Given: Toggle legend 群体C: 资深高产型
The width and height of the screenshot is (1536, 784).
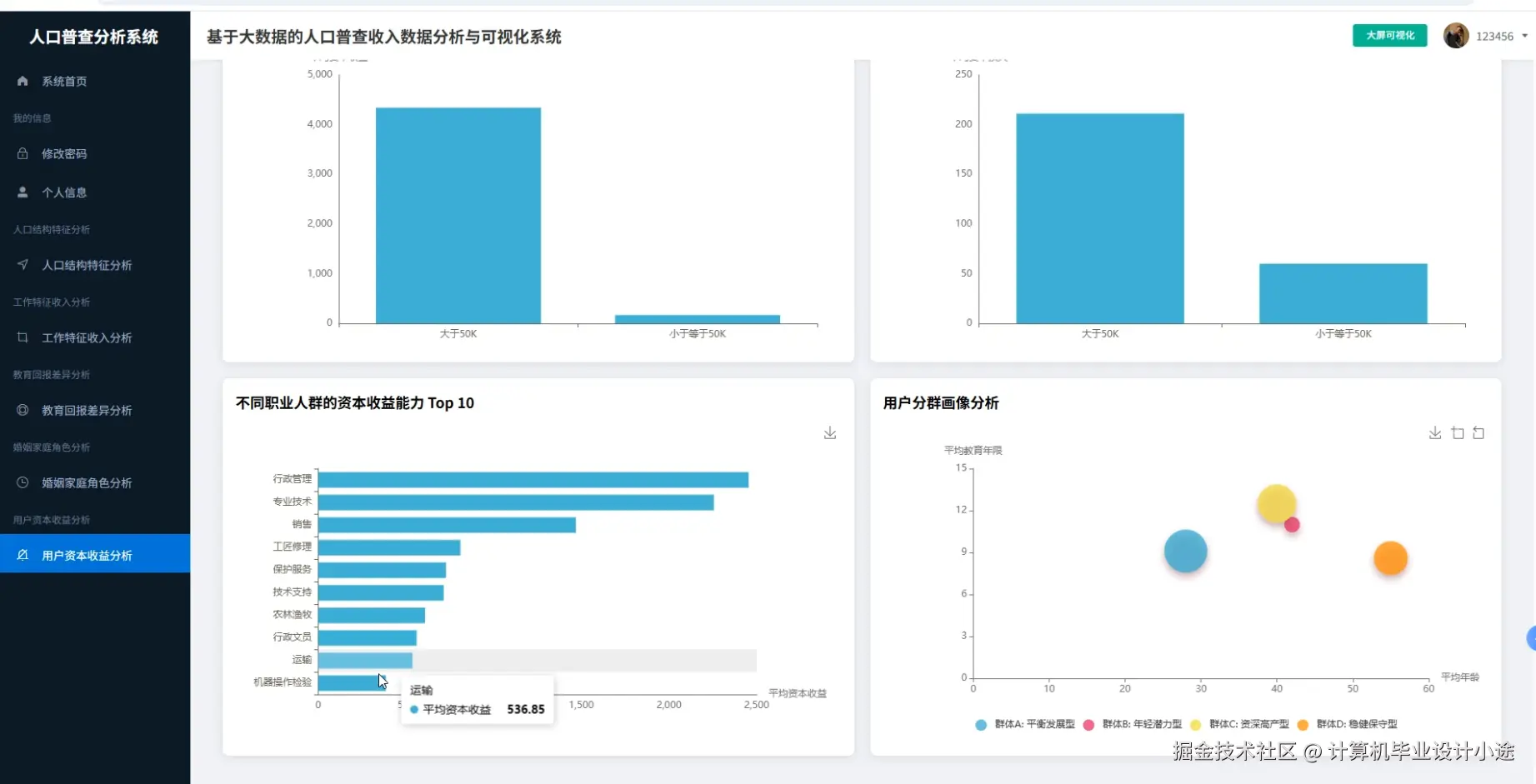Looking at the screenshot, I should 1239,725.
